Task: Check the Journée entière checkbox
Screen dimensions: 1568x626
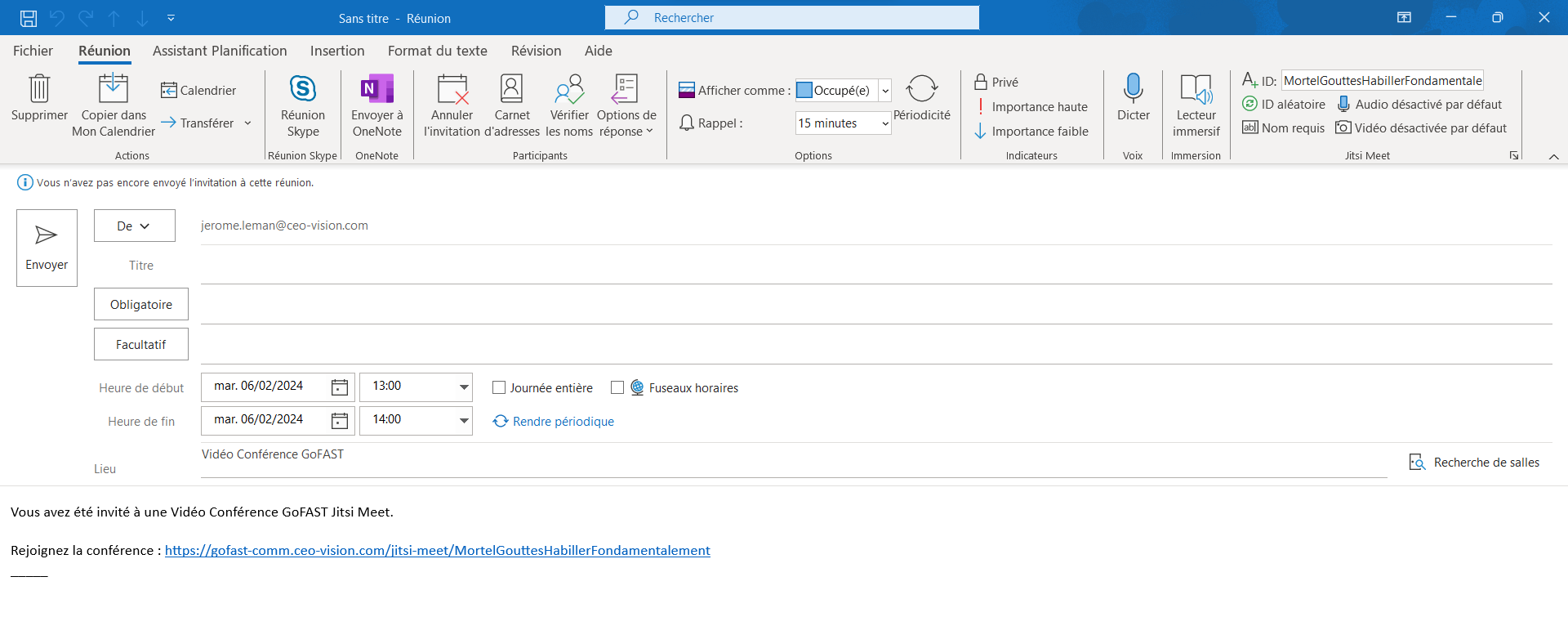Action: click(x=499, y=387)
